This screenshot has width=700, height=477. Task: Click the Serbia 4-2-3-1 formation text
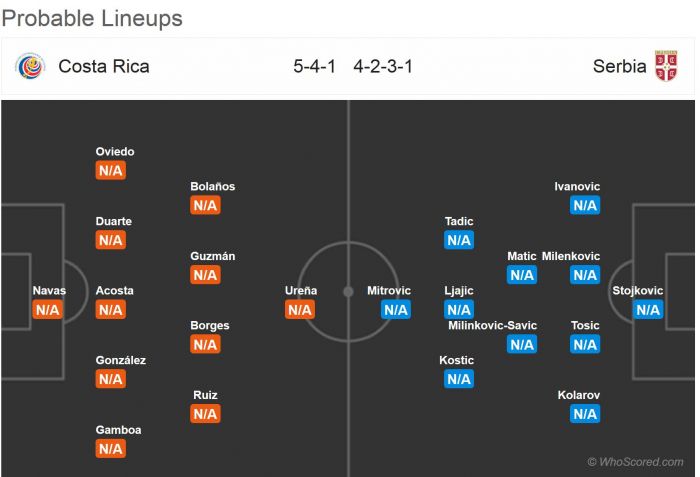point(383,67)
